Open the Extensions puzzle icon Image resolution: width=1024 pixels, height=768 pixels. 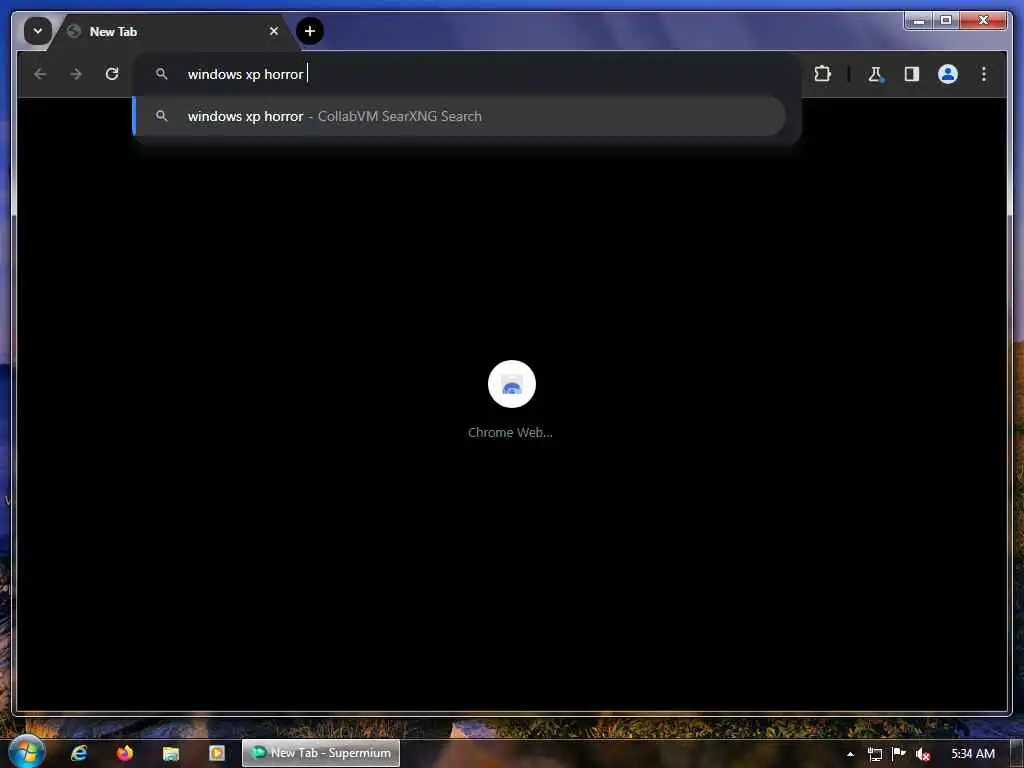(x=822, y=74)
